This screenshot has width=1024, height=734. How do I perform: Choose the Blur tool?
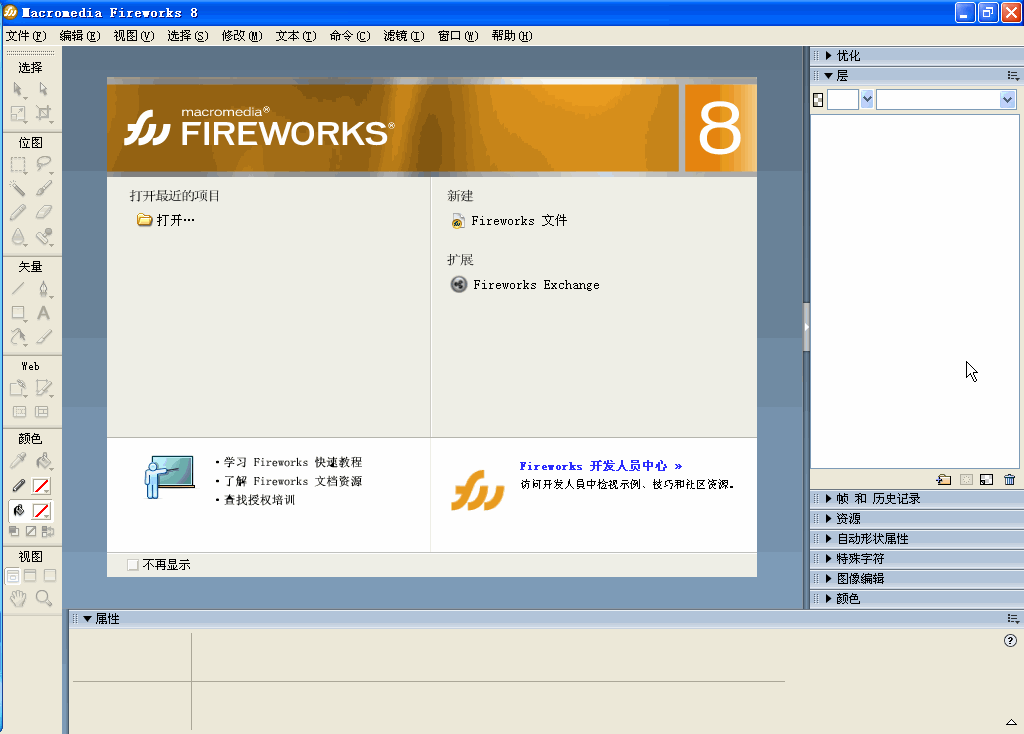coord(18,236)
